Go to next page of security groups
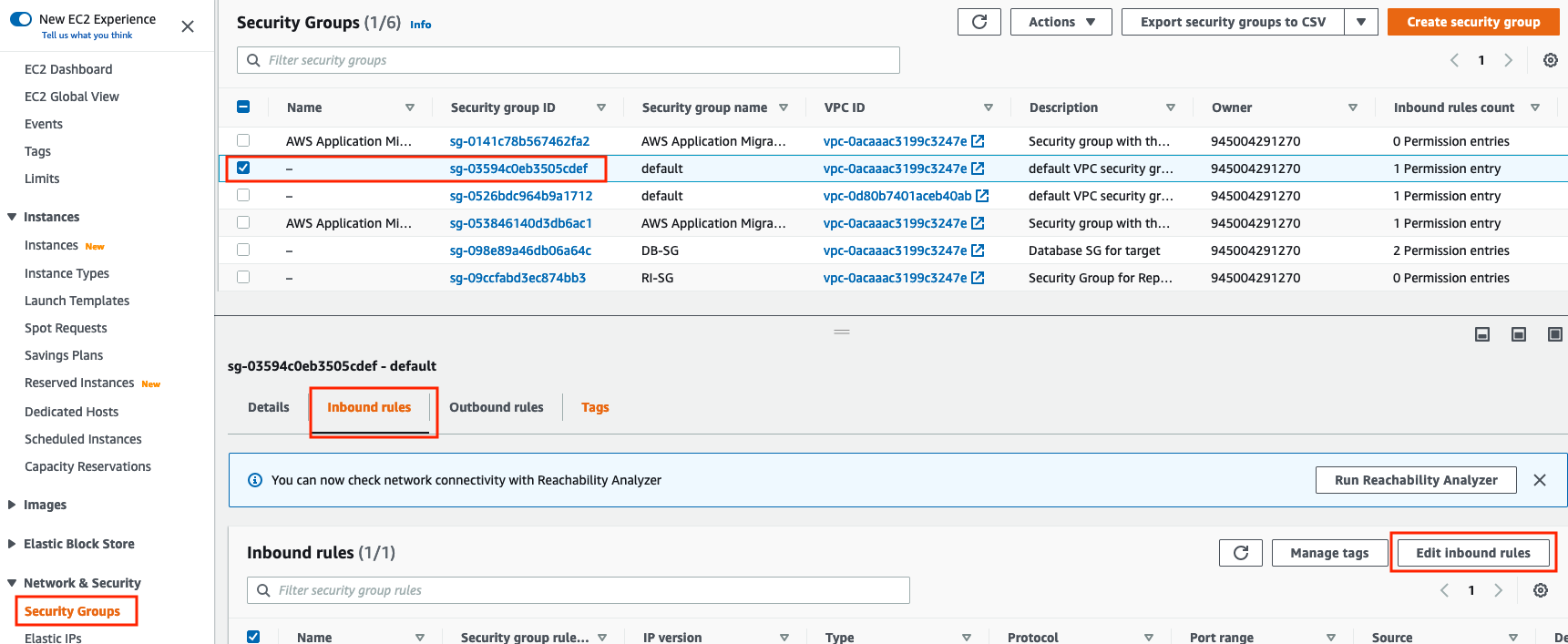The width and height of the screenshot is (1568, 644). pos(1509,60)
